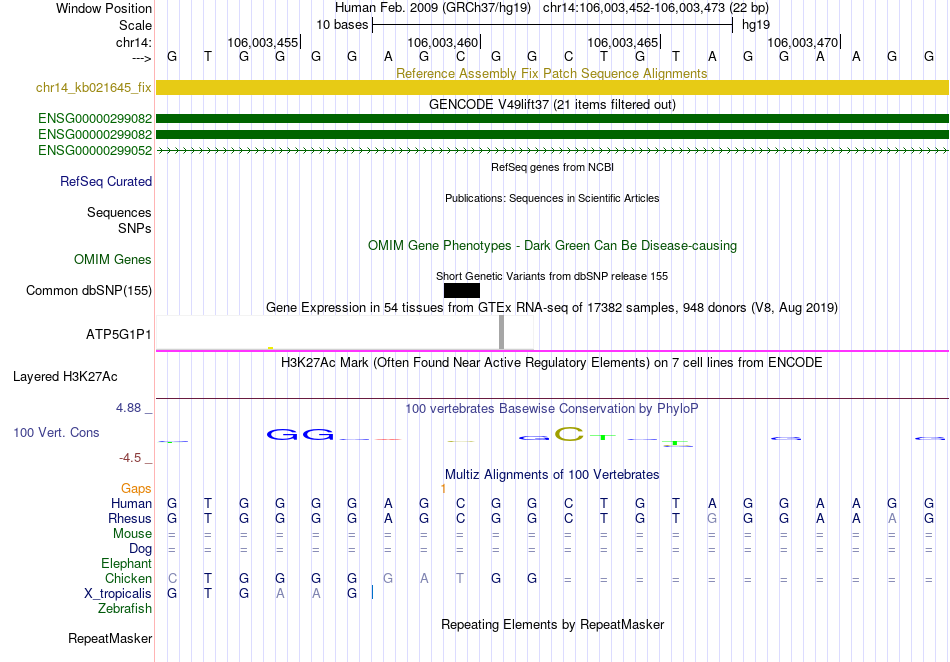
Task: Click the hg19 scale label
Action: [756, 25]
